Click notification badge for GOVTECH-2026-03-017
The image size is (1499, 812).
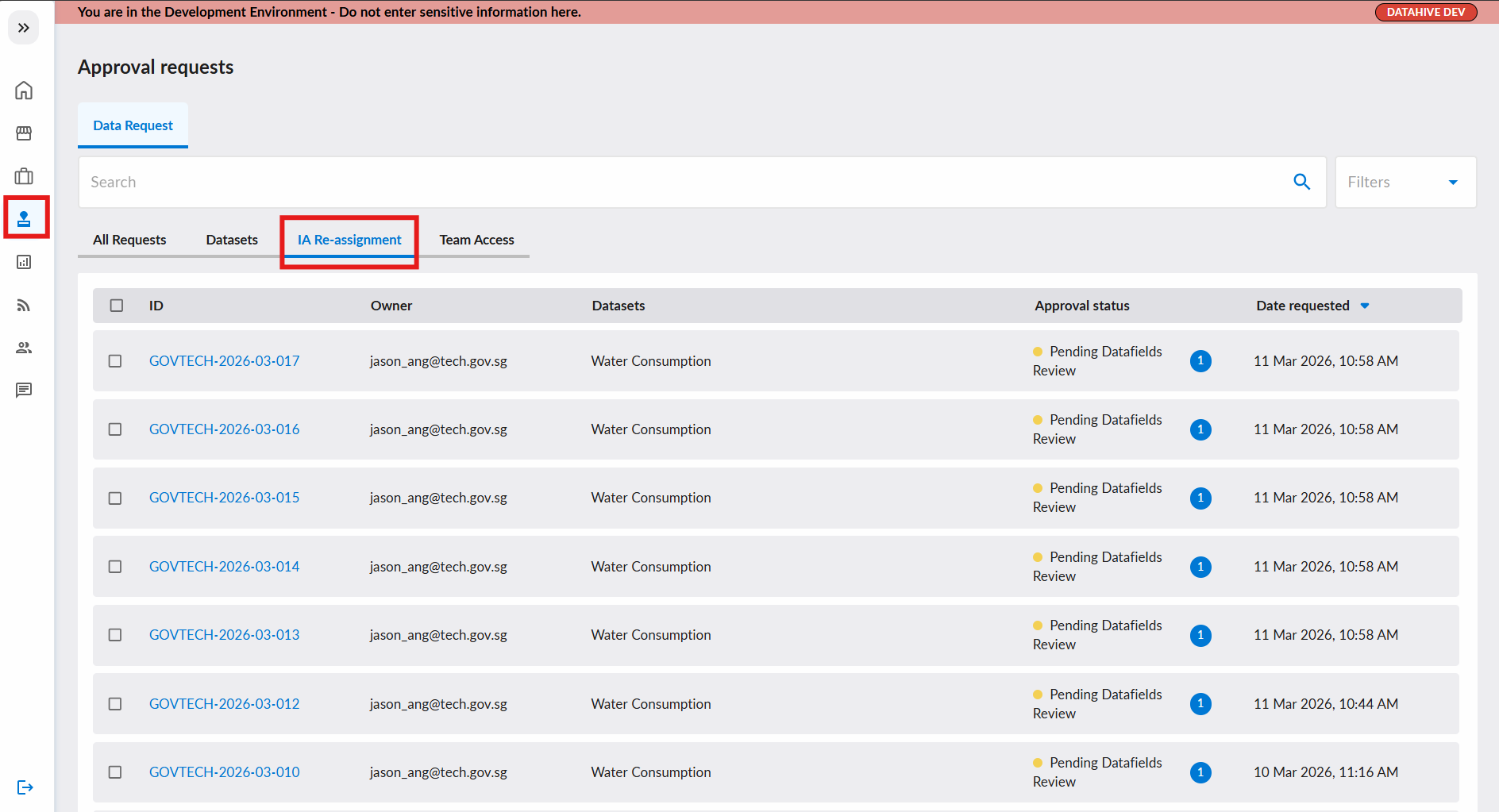coord(1200,361)
